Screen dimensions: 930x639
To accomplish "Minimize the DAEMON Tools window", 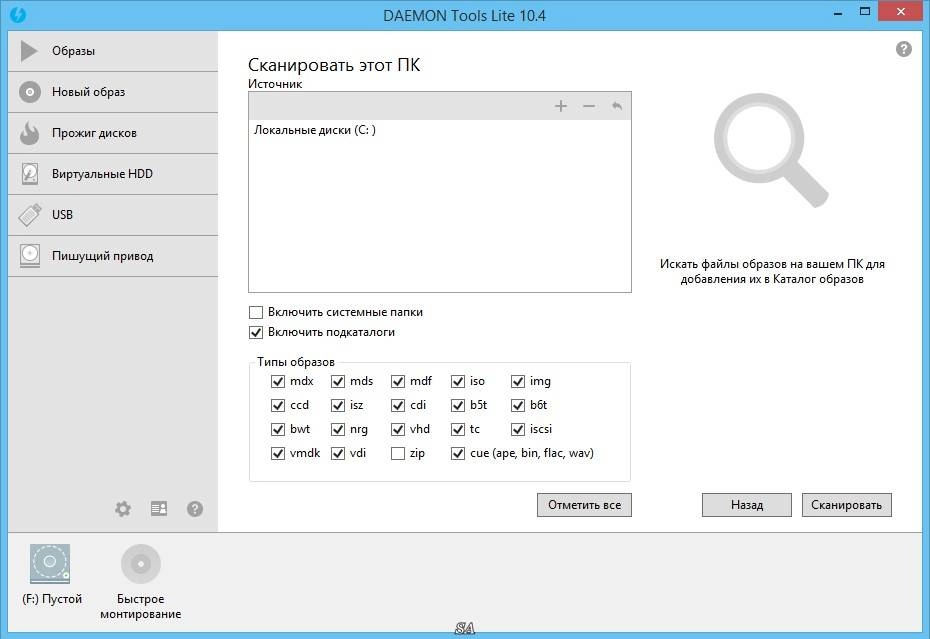I will tap(838, 13).
